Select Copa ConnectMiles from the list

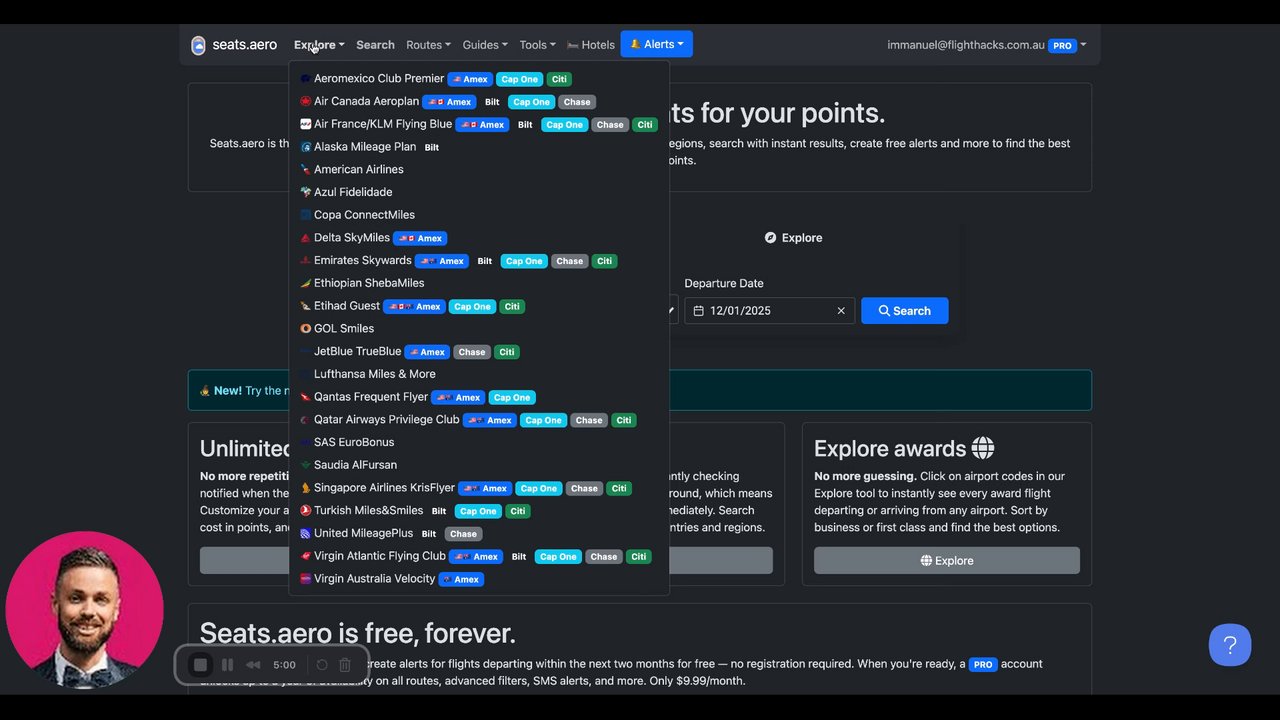364,215
